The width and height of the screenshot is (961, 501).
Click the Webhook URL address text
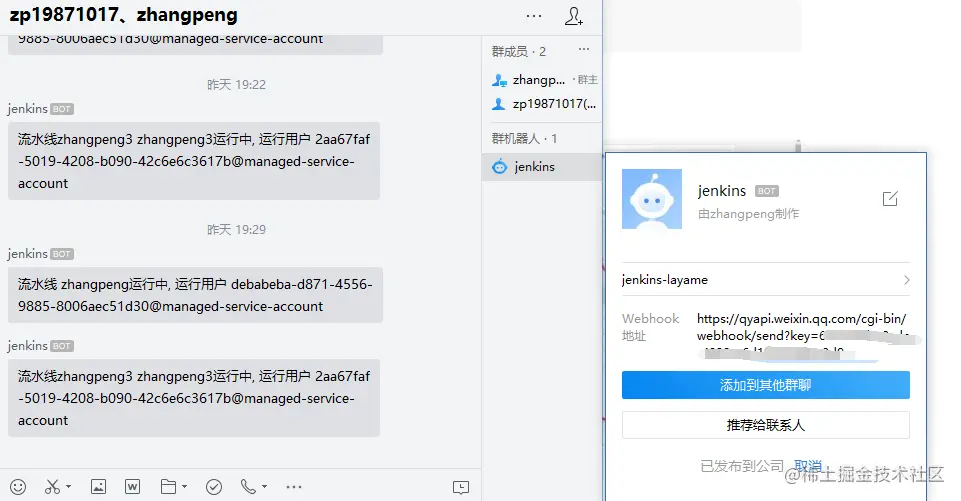(x=802, y=335)
